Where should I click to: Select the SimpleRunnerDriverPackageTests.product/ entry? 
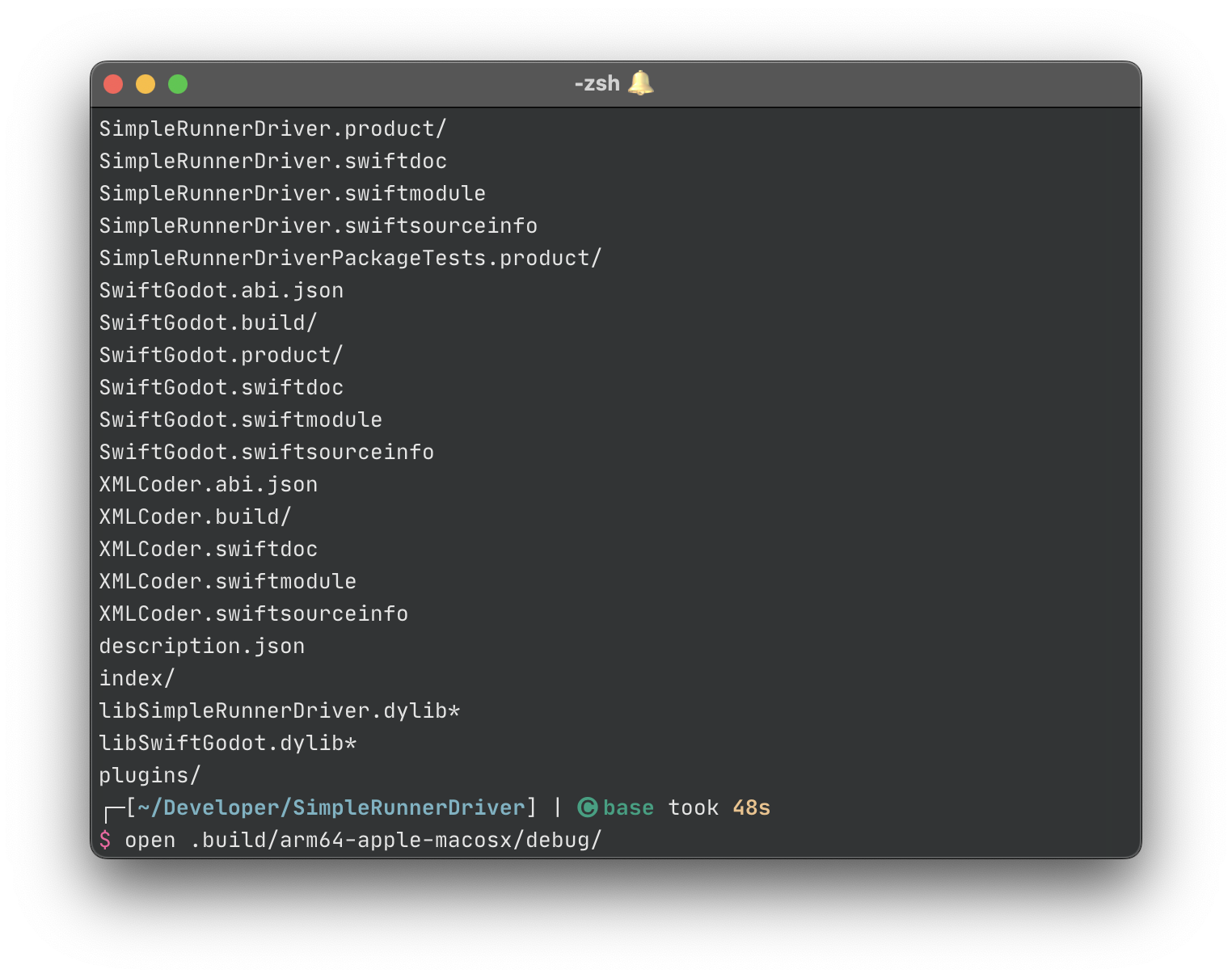350,257
